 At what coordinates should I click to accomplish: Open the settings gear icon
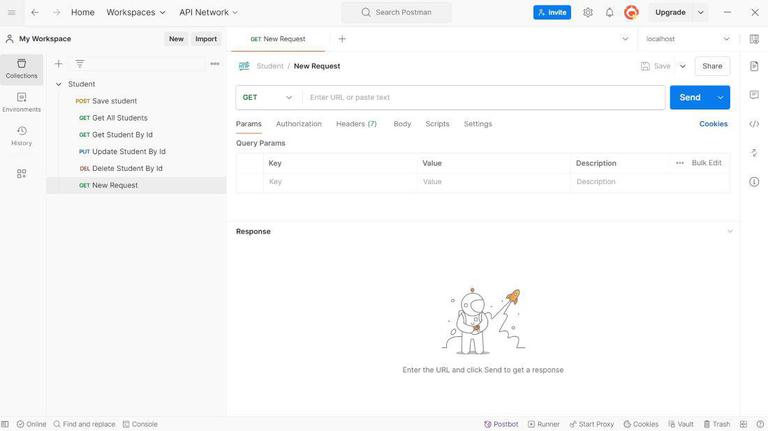(588, 12)
